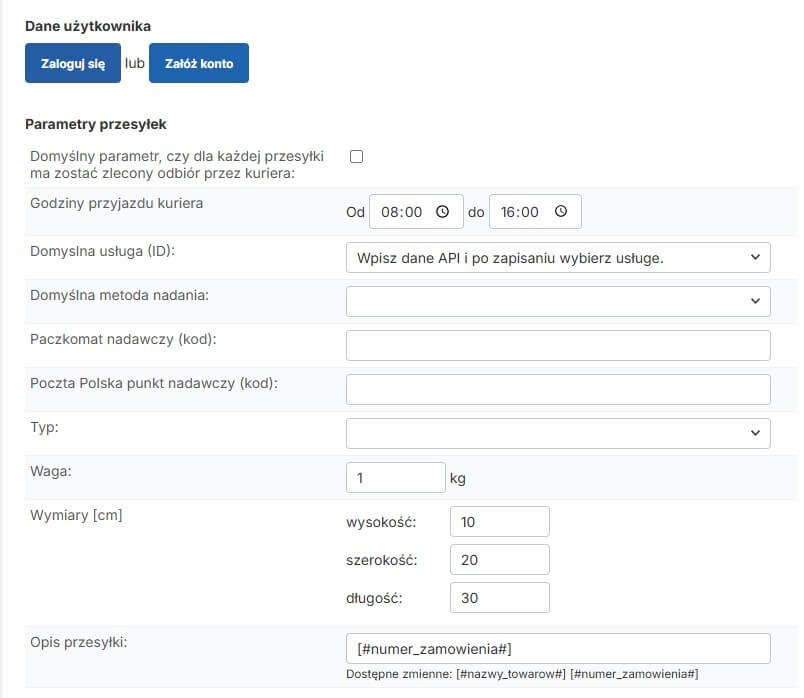Click the Opis przesyłki text field
The height and width of the screenshot is (698, 804).
pos(557,648)
